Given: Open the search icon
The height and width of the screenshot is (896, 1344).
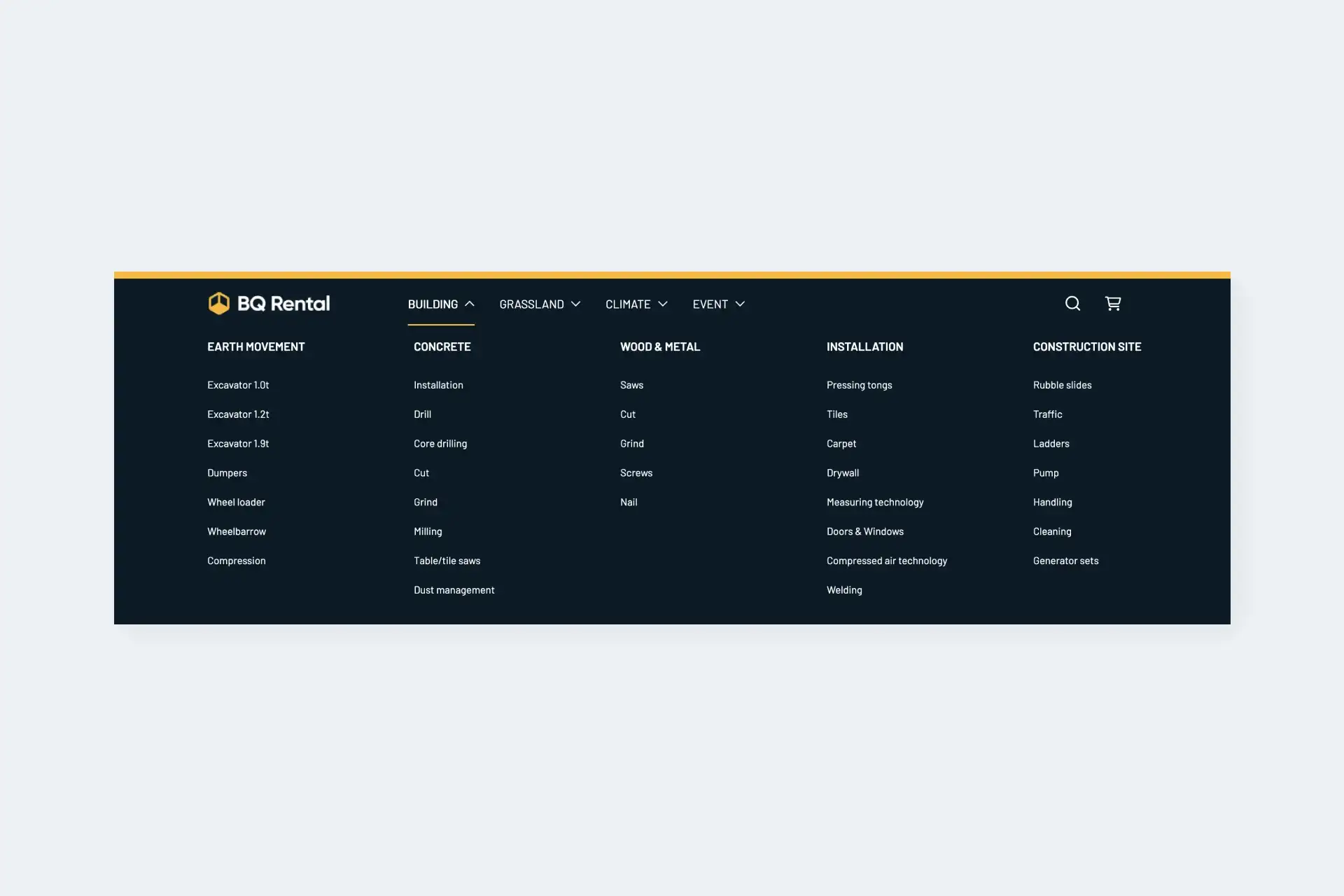Looking at the screenshot, I should click(1072, 303).
